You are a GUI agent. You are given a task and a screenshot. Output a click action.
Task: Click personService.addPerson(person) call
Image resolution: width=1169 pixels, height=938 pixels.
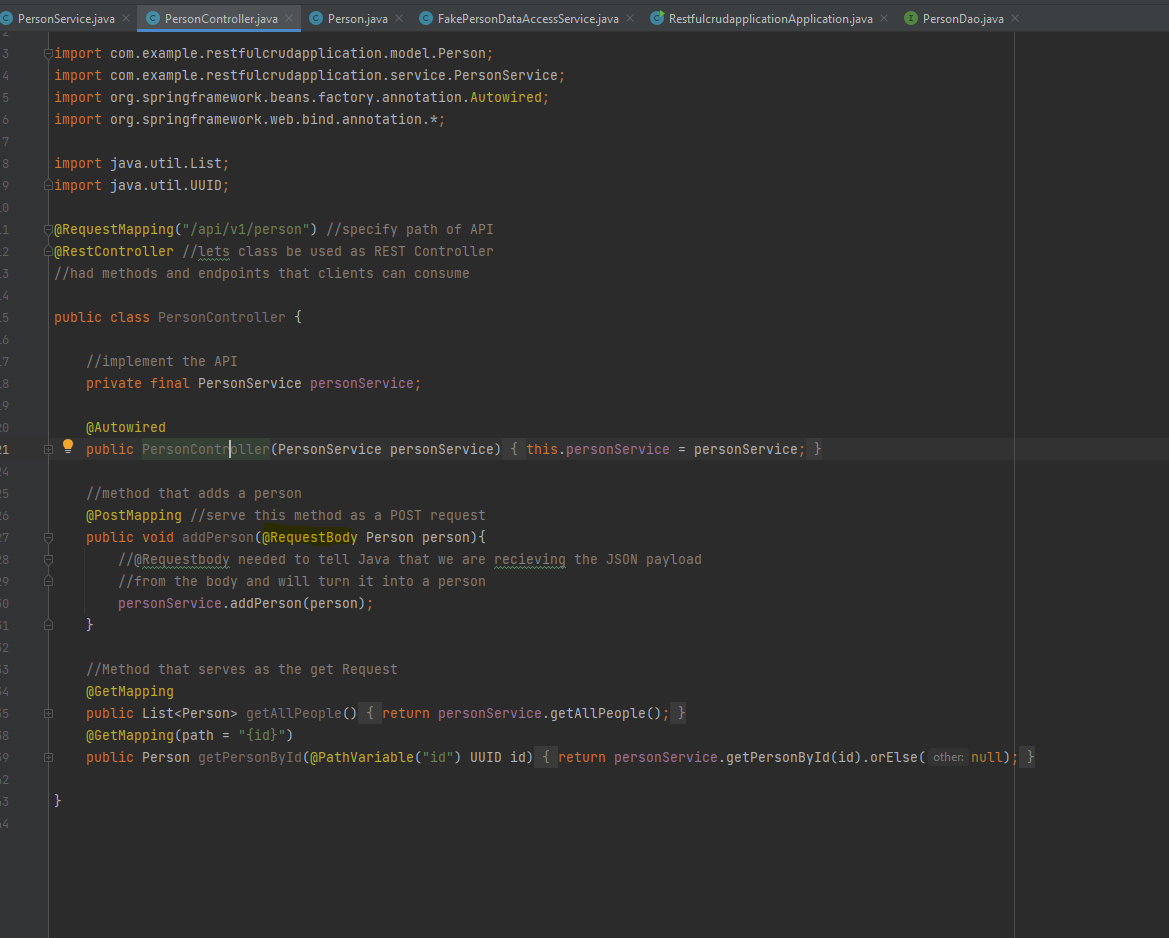pos(245,603)
